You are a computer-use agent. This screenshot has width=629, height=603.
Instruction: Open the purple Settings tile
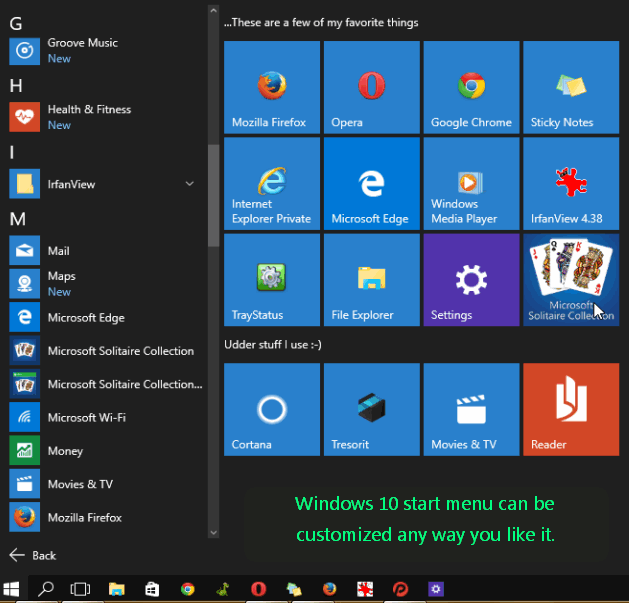(471, 280)
